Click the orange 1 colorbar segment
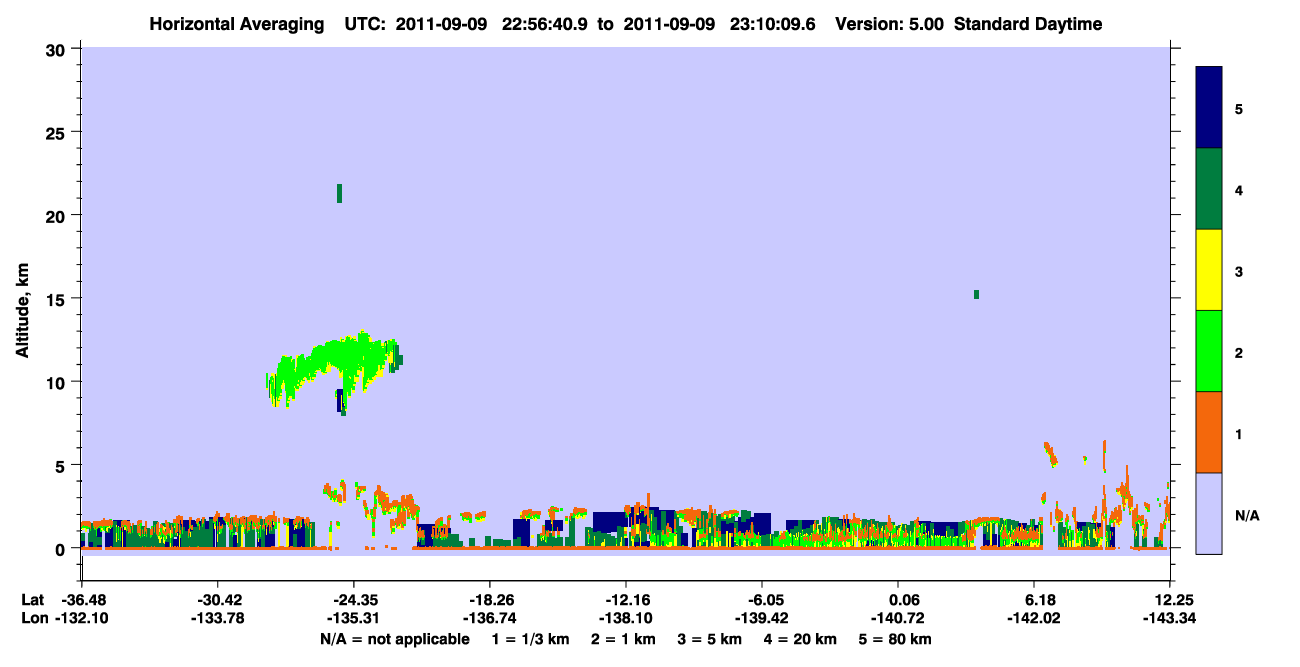 1209,432
